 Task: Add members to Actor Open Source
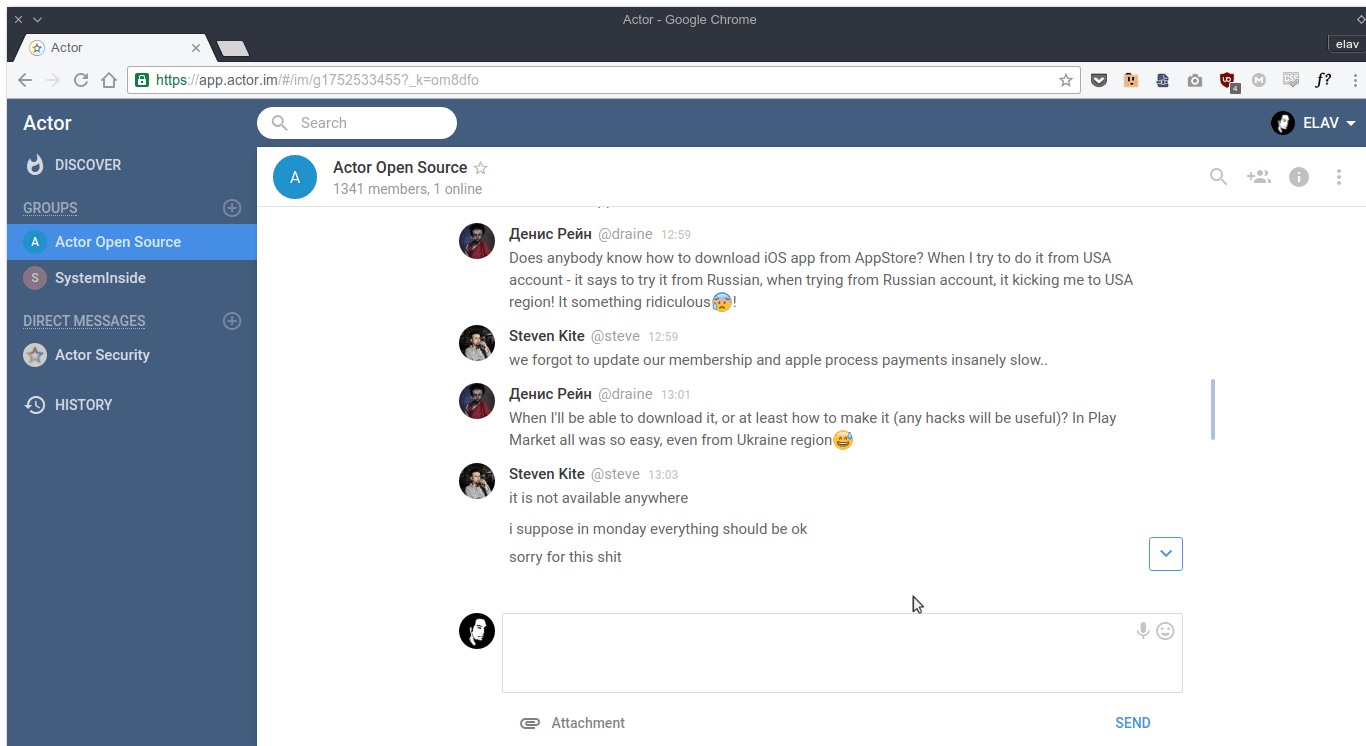click(1258, 176)
